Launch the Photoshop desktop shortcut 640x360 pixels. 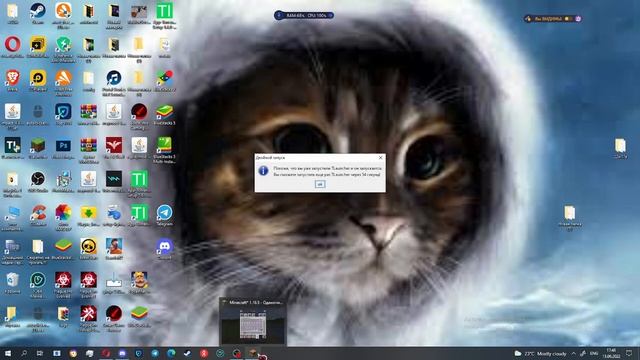[x=63, y=148]
